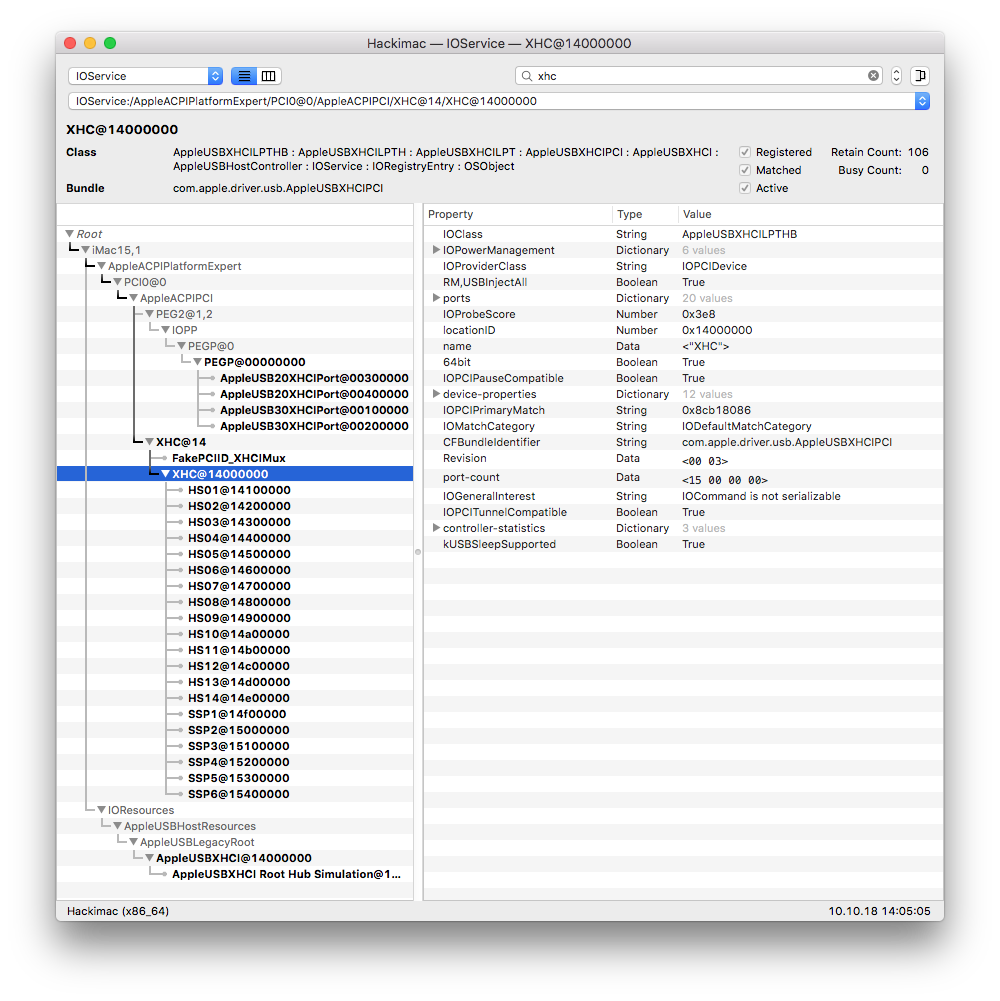Collapse the selected XHC@14000000 node
The height and width of the screenshot is (1001, 1000).
(165, 474)
